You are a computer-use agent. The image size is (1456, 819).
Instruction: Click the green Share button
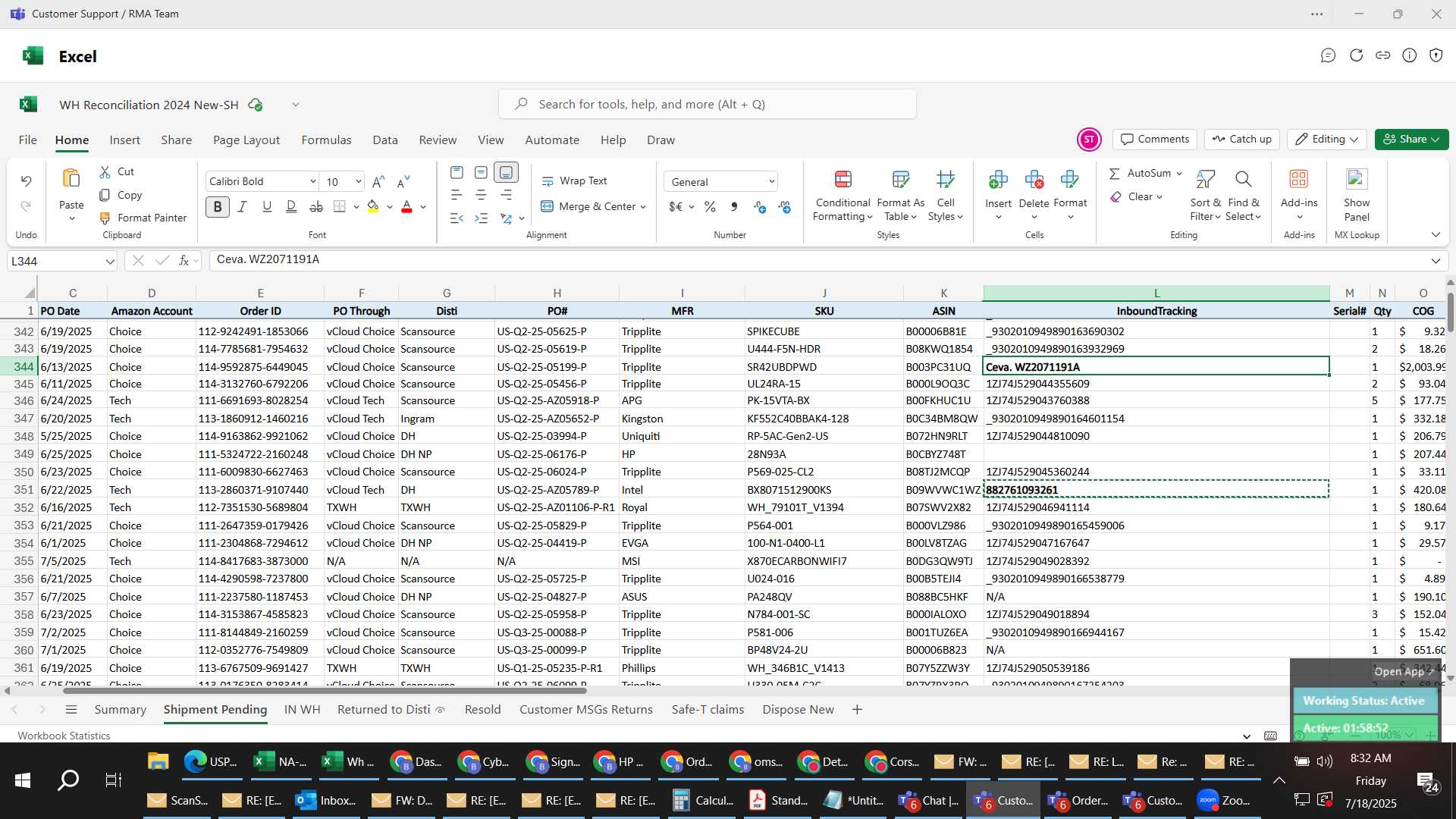(1411, 140)
